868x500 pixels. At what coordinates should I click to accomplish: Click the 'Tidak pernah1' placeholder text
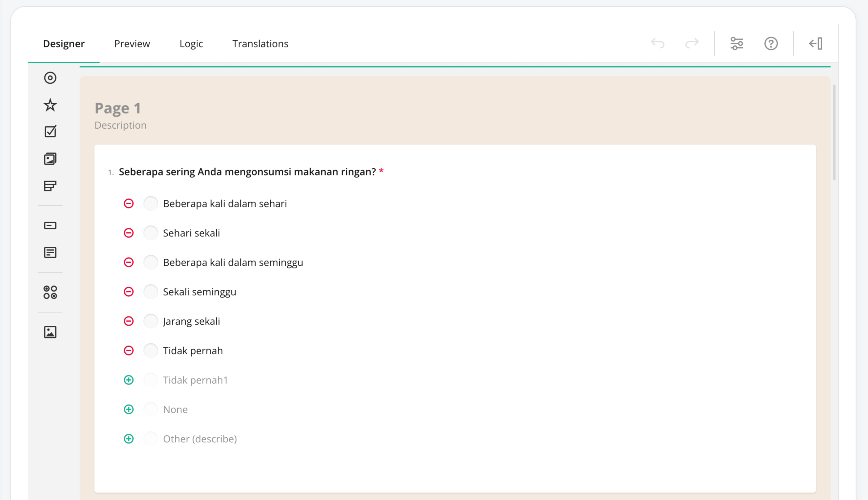coord(195,380)
